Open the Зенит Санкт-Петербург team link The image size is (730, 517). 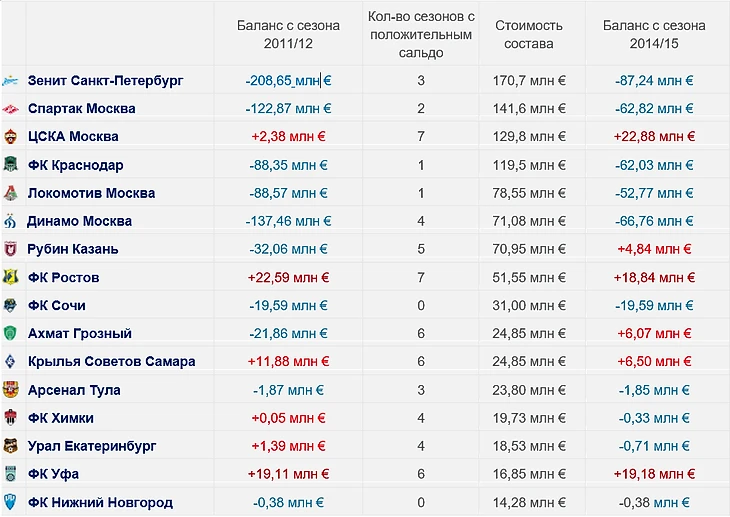tap(105, 80)
